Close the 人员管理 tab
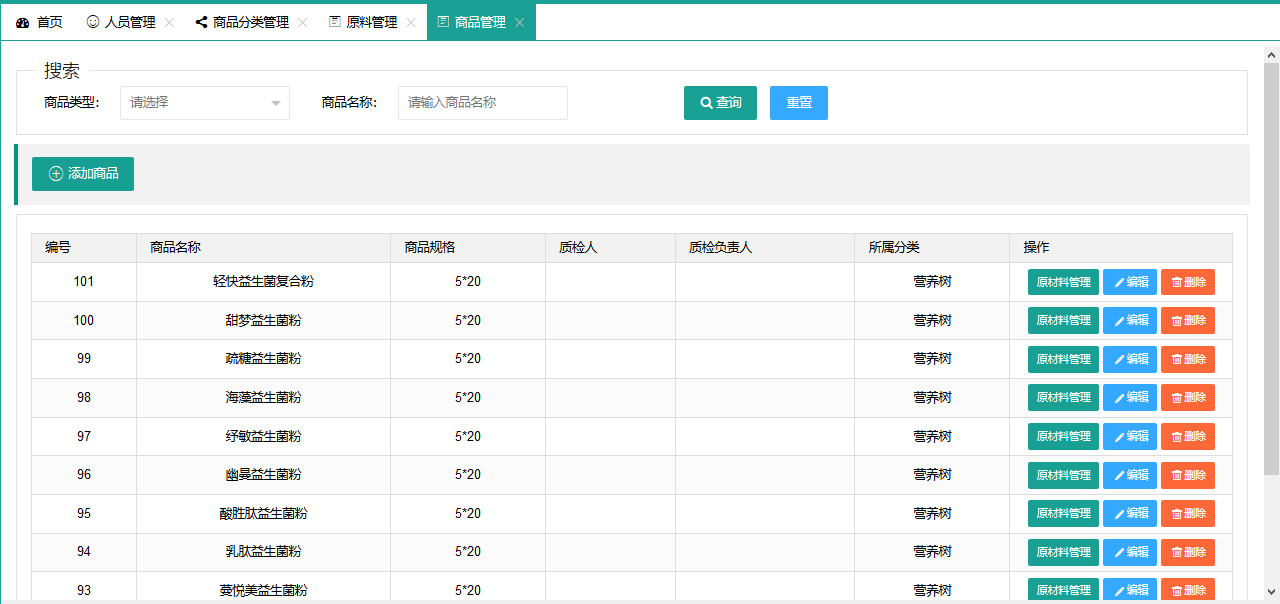This screenshot has width=1280, height=604. pyautogui.click(x=169, y=22)
